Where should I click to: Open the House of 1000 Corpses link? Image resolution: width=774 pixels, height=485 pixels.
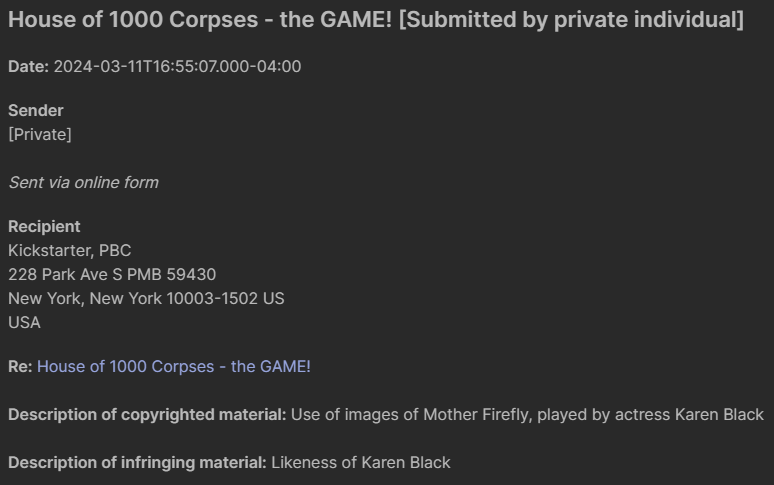tap(174, 367)
